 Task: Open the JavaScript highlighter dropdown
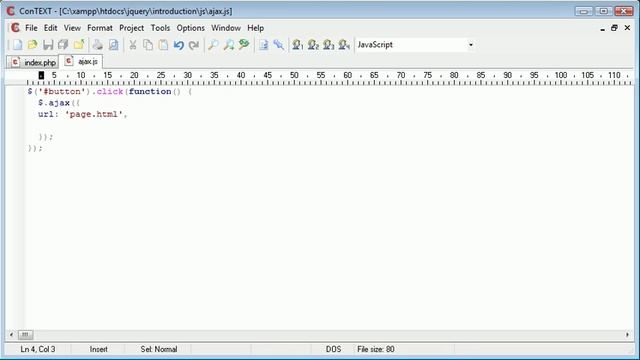[x=471, y=45]
